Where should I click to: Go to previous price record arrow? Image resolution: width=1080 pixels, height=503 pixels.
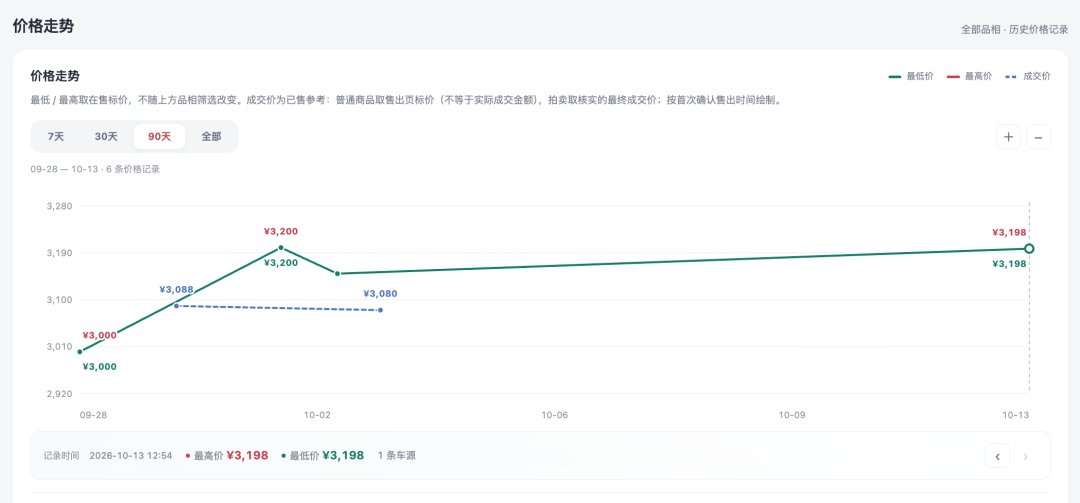[x=997, y=455]
